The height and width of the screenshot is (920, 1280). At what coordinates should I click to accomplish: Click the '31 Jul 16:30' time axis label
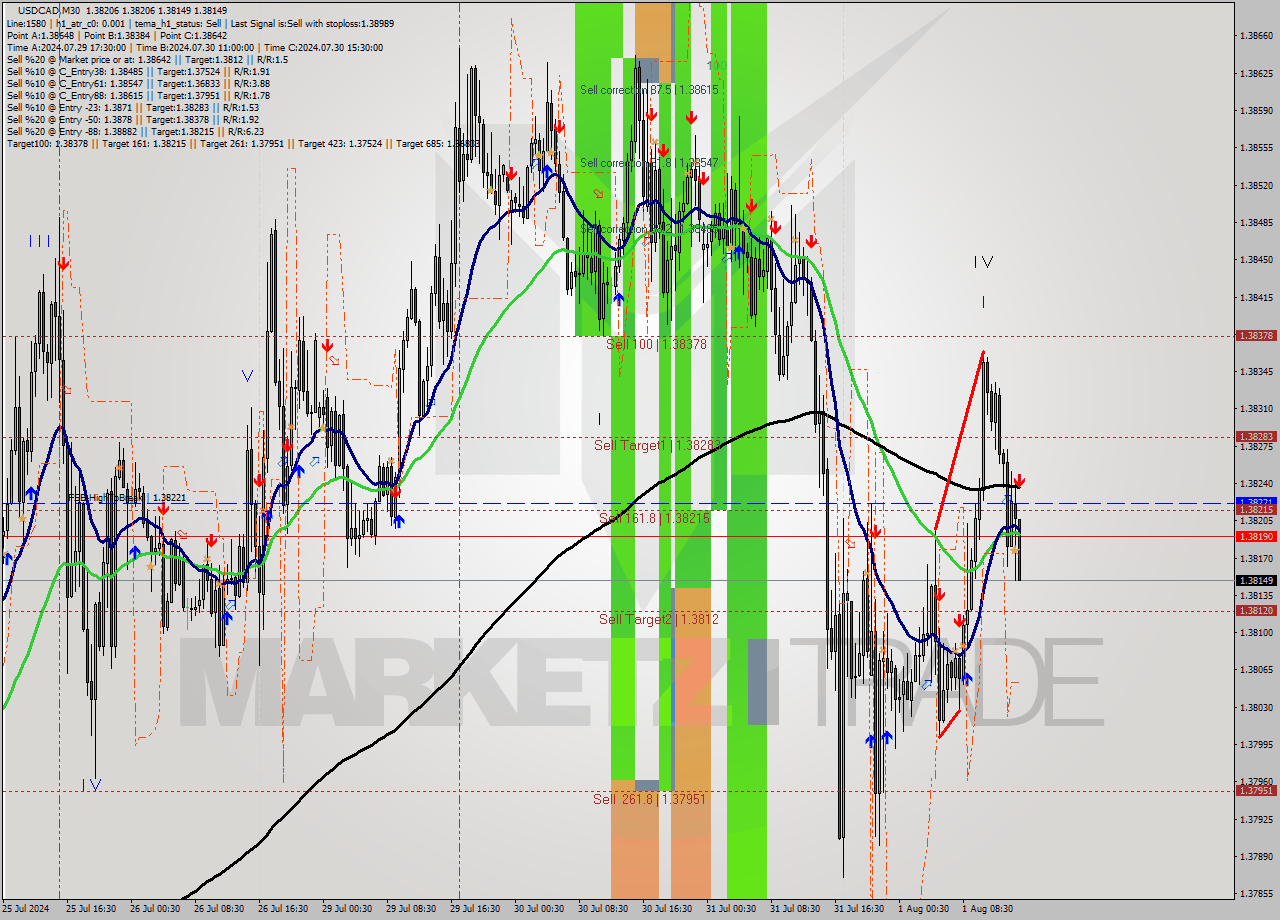[x=859, y=909]
